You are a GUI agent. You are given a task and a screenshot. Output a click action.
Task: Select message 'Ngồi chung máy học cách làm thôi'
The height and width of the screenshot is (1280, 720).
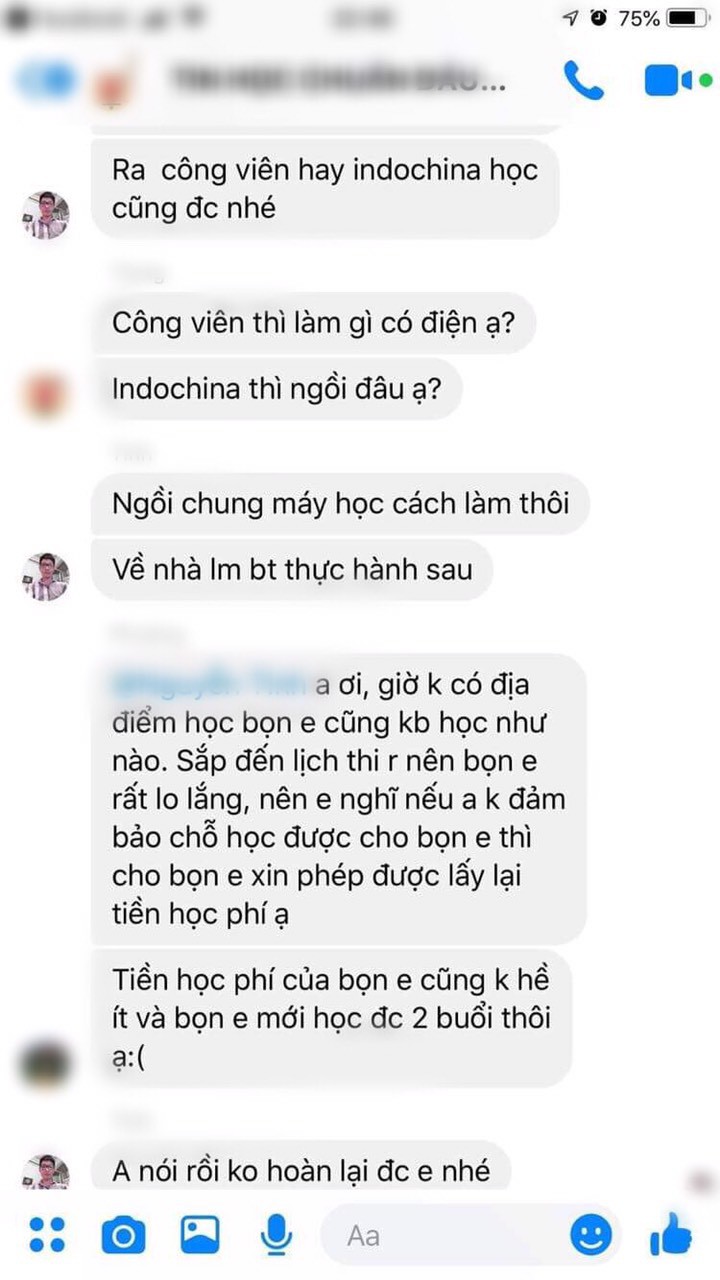[x=341, y=503]
